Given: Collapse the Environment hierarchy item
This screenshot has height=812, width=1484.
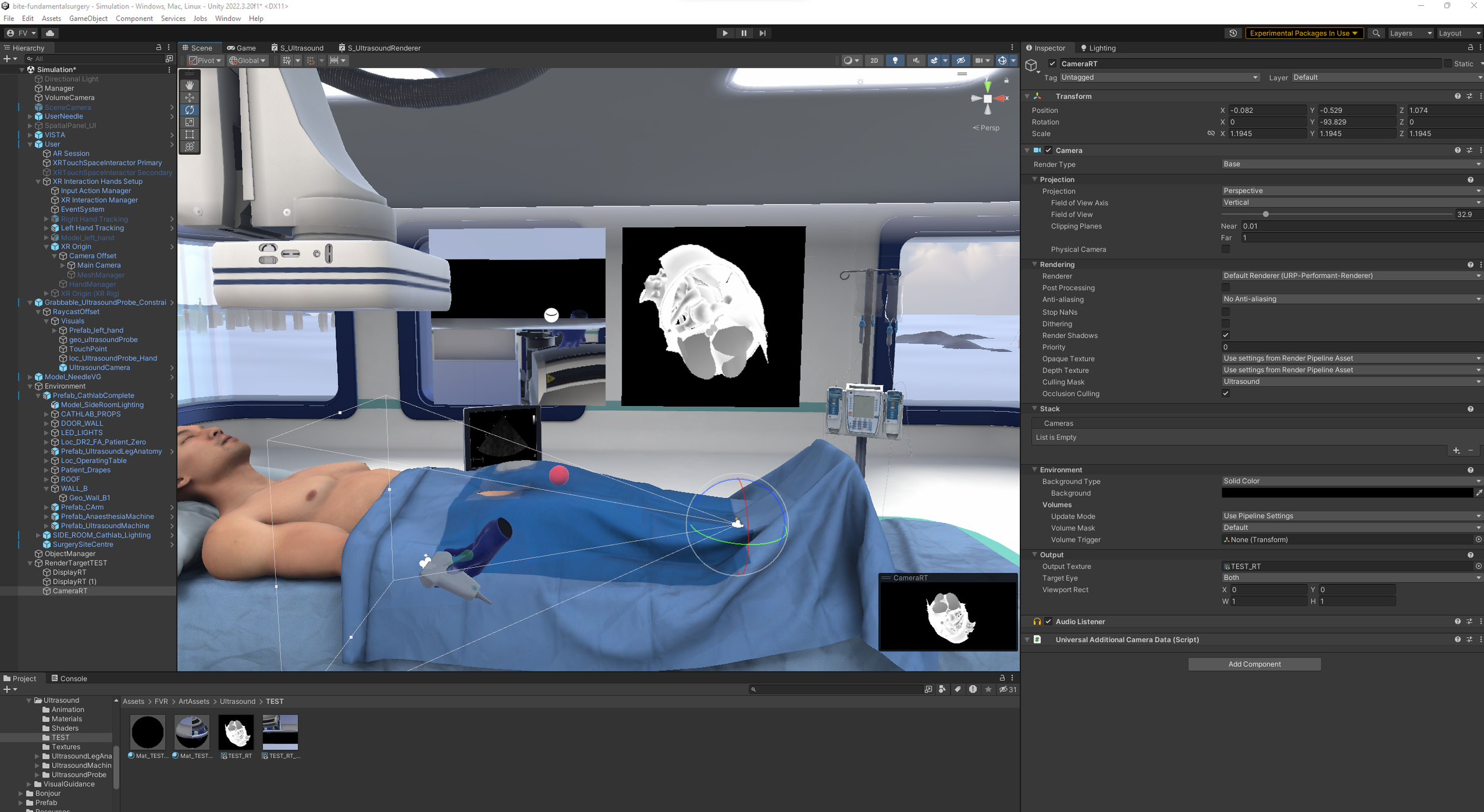Looking at the screenshot, I should click(30, 386).
